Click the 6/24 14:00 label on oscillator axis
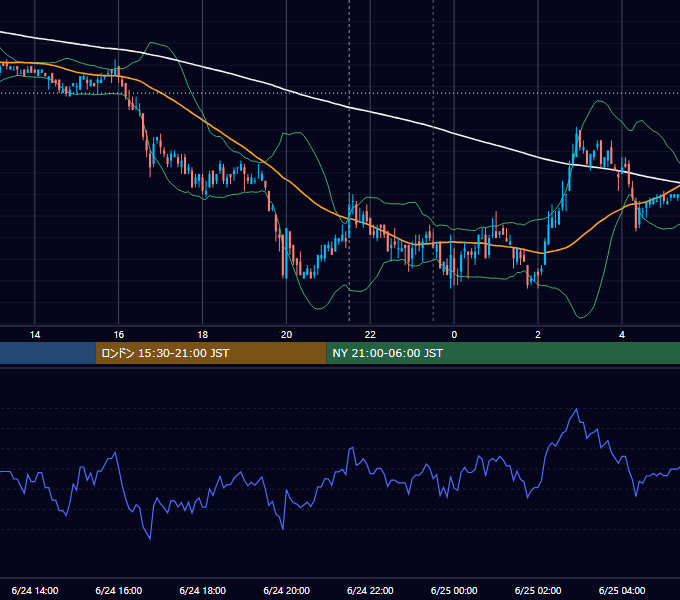Viewport: 680px width, 600px height. tap(35, 590)
